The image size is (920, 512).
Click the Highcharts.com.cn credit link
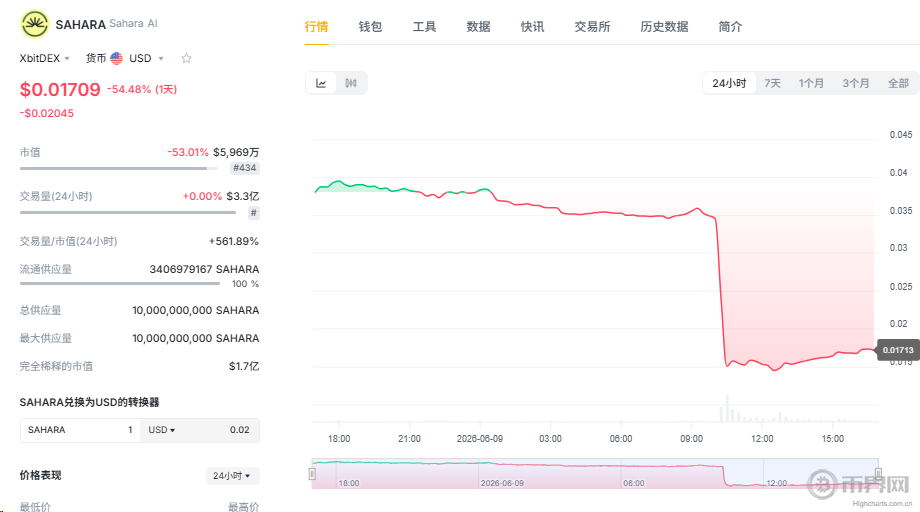(882, 504)
